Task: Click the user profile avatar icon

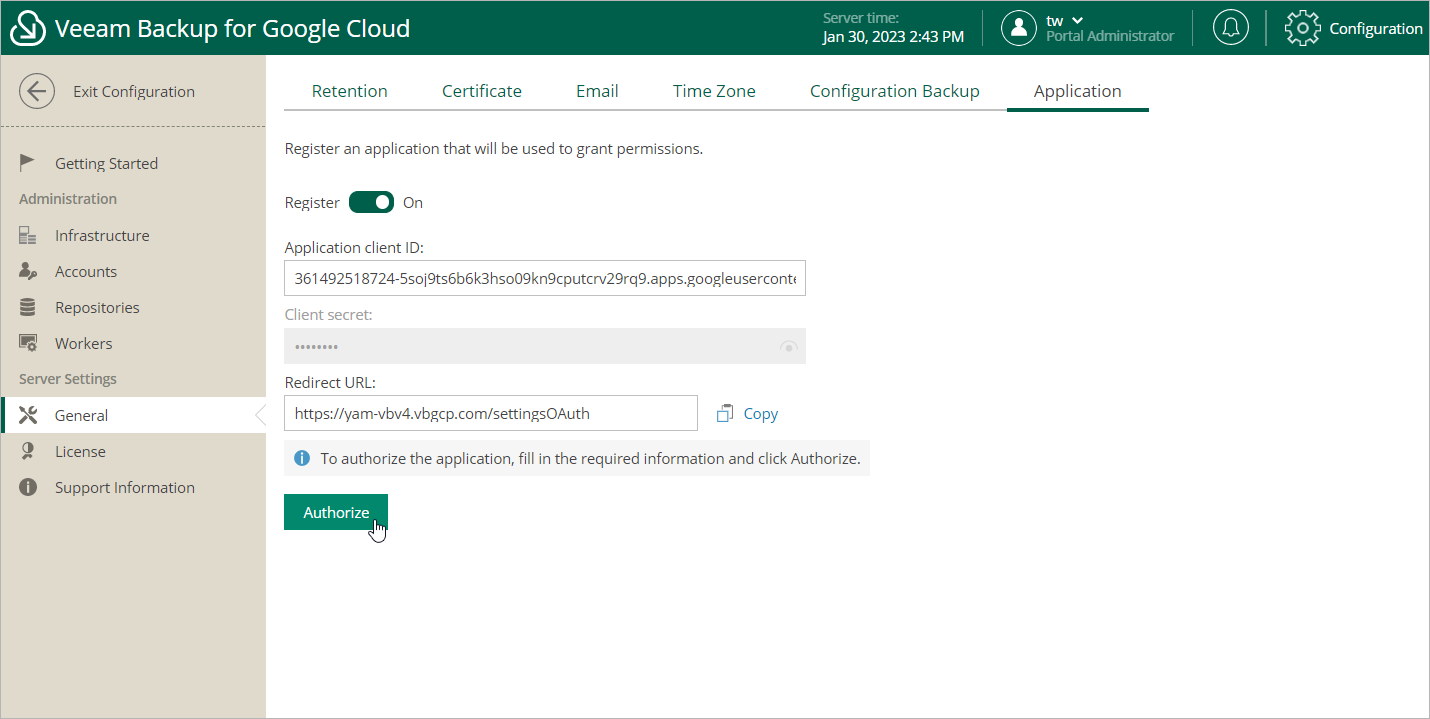Action: tap(1018, 28)
